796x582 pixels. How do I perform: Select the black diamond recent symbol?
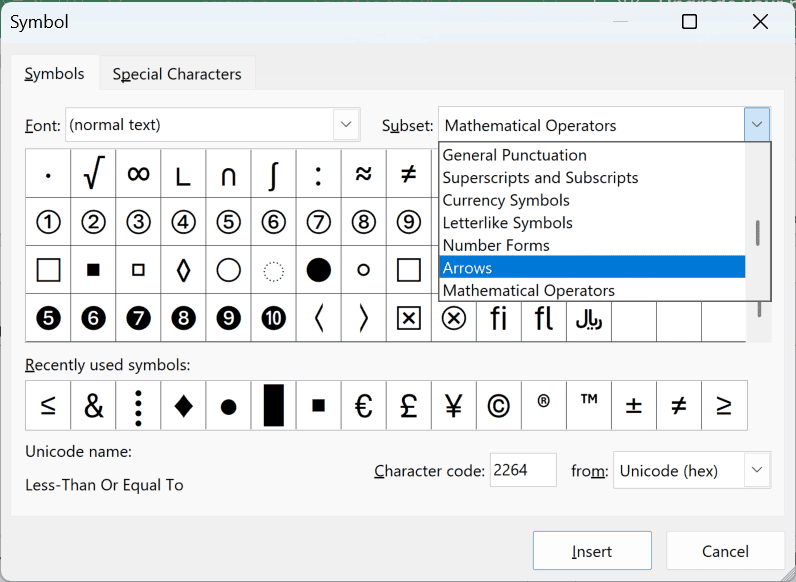(183, 405)
